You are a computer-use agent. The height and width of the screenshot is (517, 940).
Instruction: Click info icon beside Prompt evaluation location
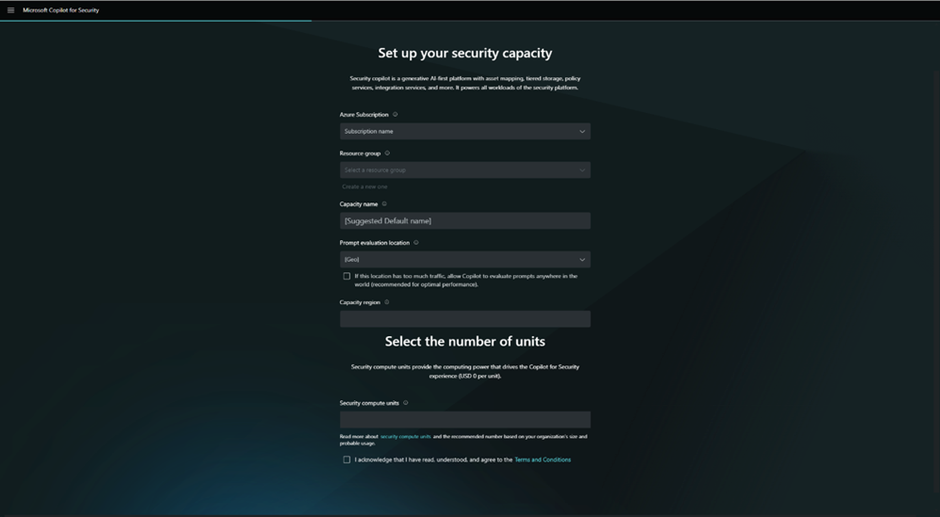(x=416, y=243)
